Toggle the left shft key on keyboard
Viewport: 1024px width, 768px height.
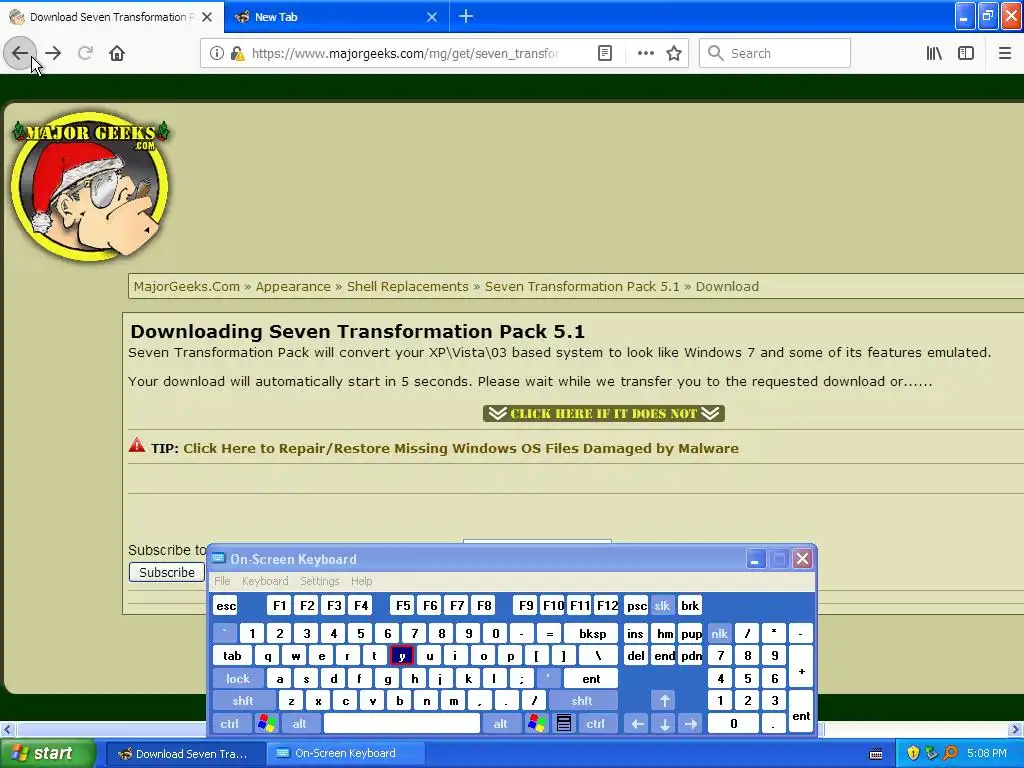coord(243,701)
